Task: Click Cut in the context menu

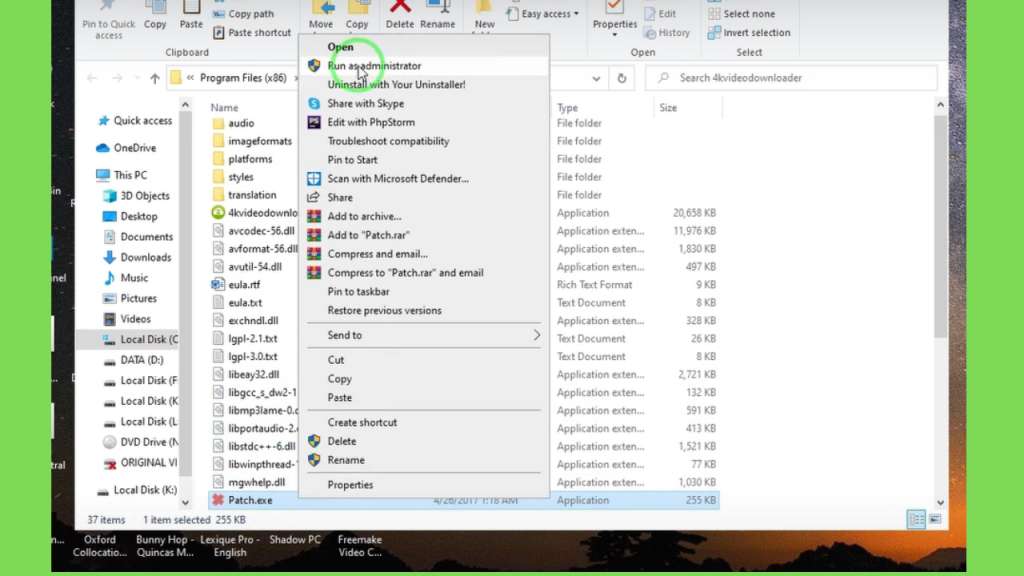Action: (336, 360)
